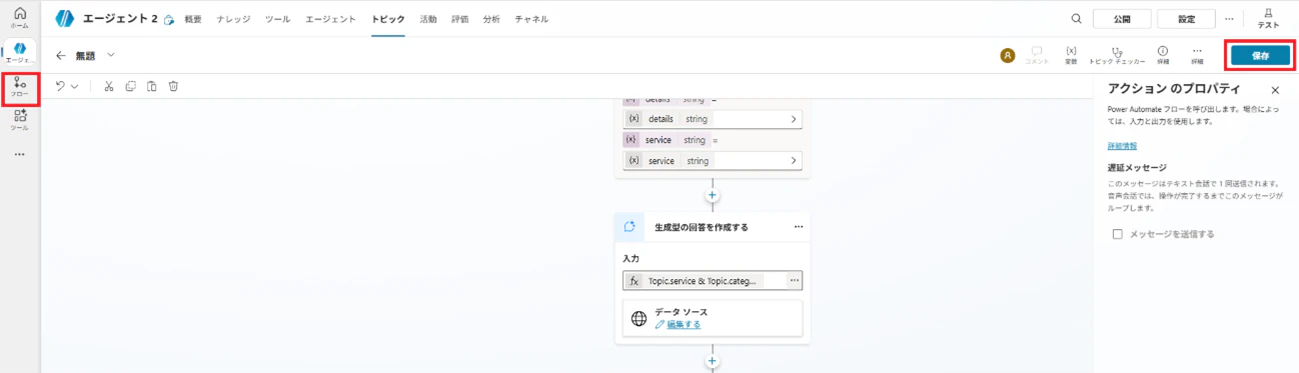This screenshot has height=373, width=1299.
Task: Check メッセージを送信する checkbox
Action: [1118, 234]
